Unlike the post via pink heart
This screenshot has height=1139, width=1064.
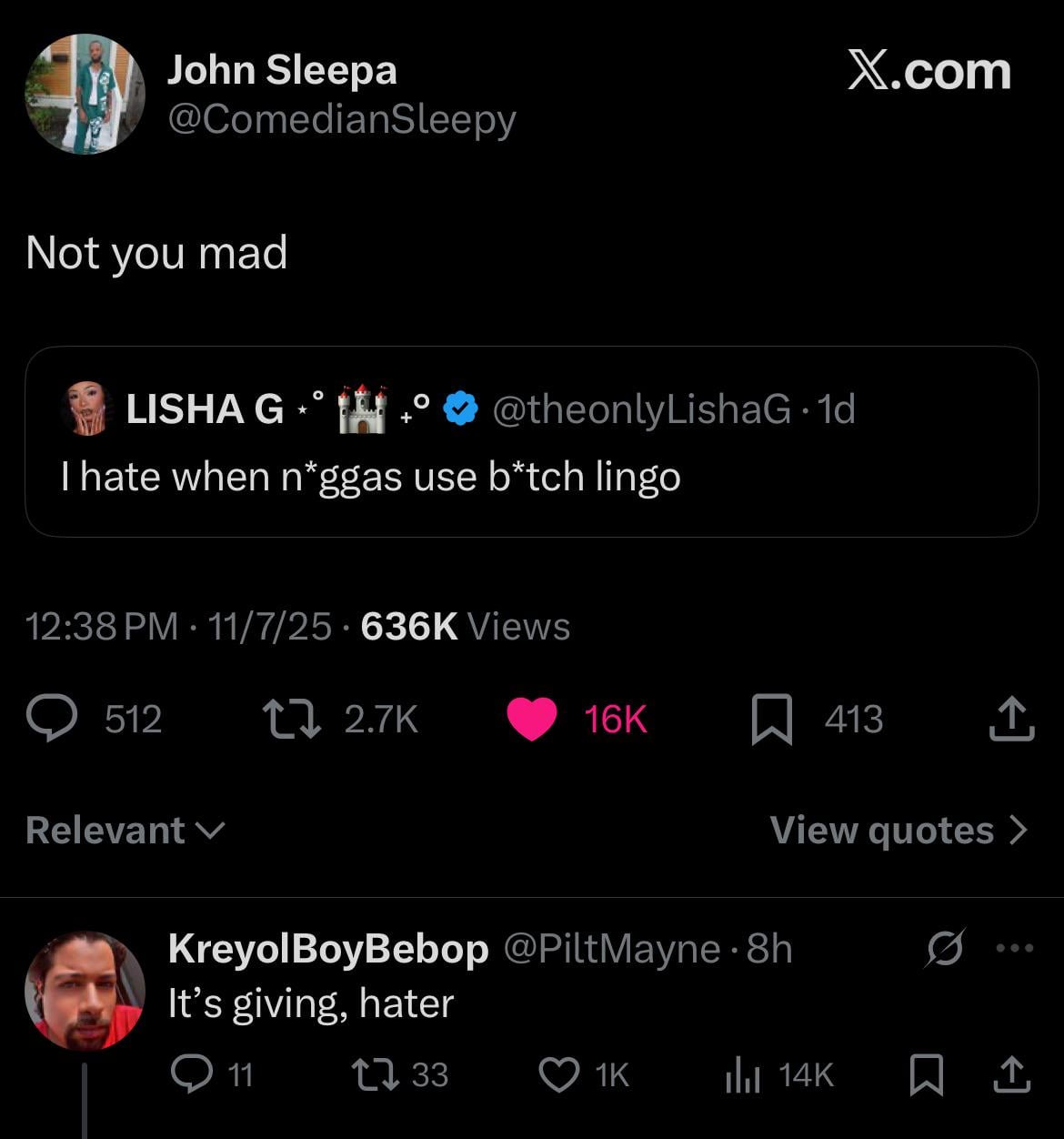(532, 719)
